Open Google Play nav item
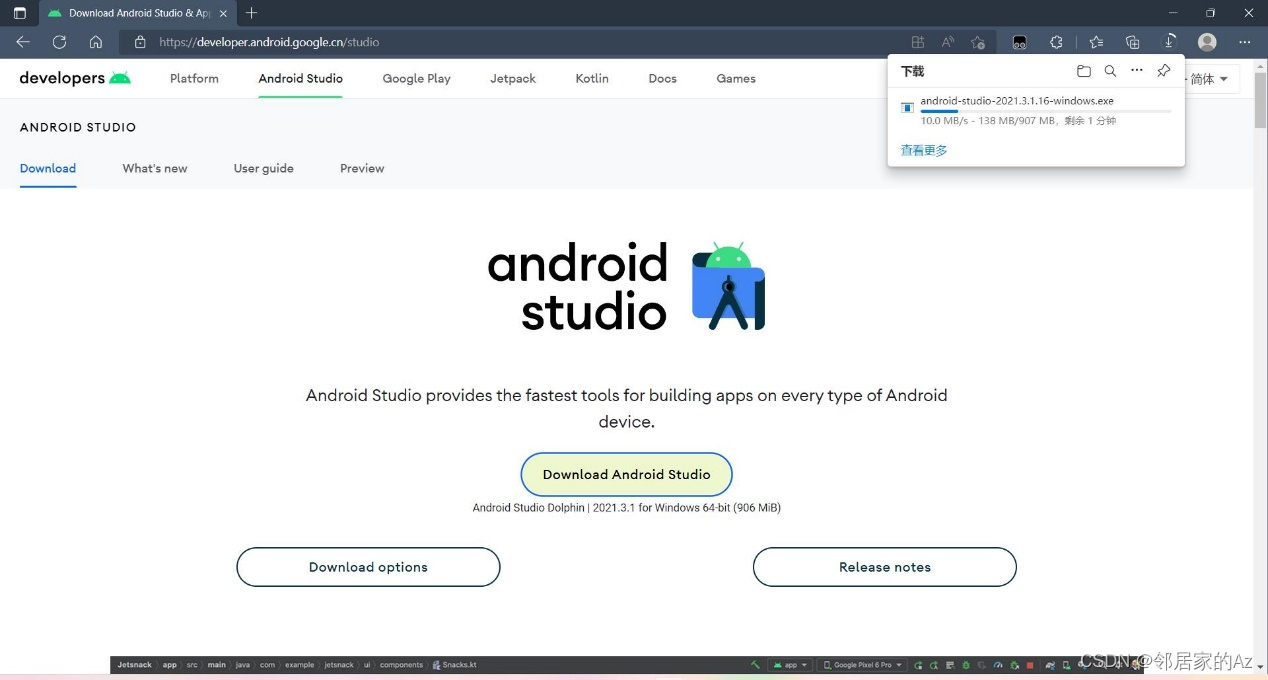 [416, 78]
